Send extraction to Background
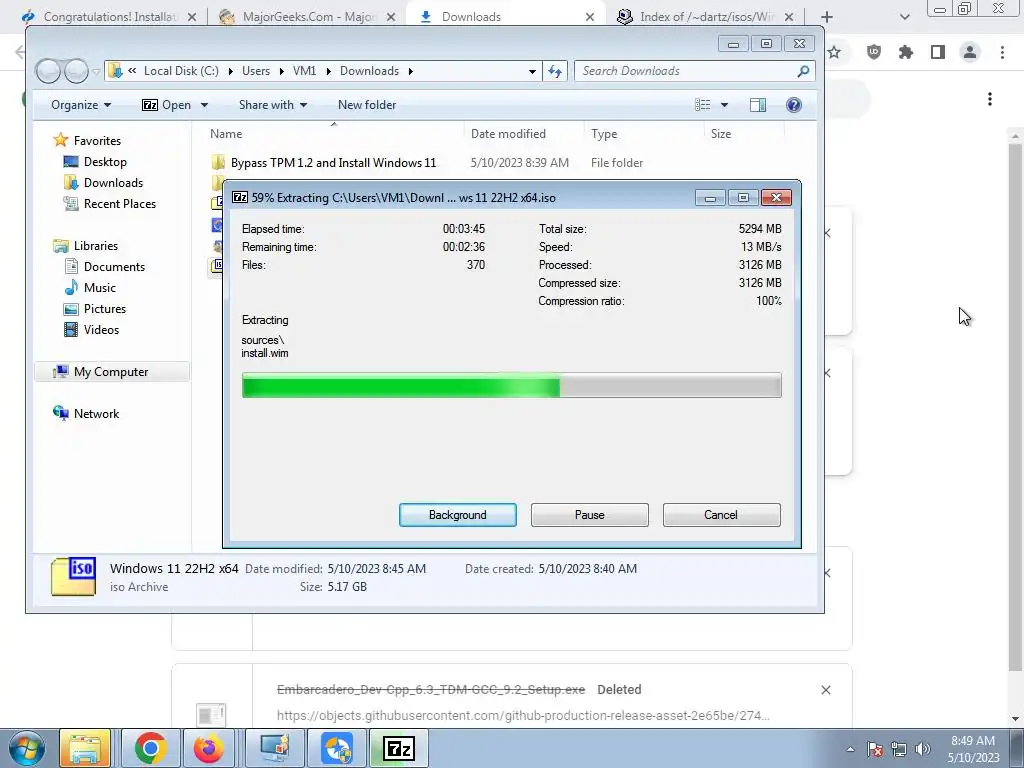The width and height of the screenshot is (1024, 768). [457, 515]
